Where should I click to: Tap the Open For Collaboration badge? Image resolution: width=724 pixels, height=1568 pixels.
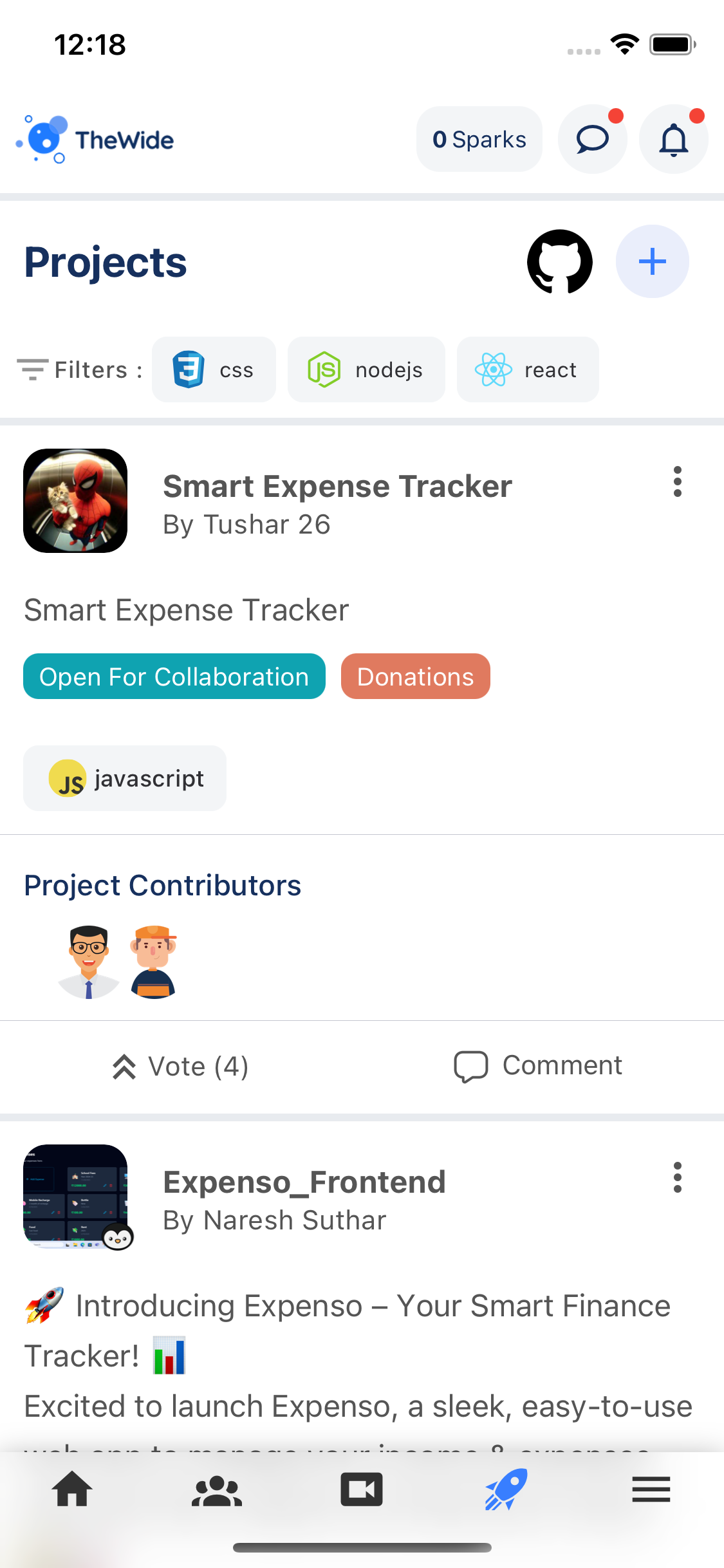tap(173, 676)
